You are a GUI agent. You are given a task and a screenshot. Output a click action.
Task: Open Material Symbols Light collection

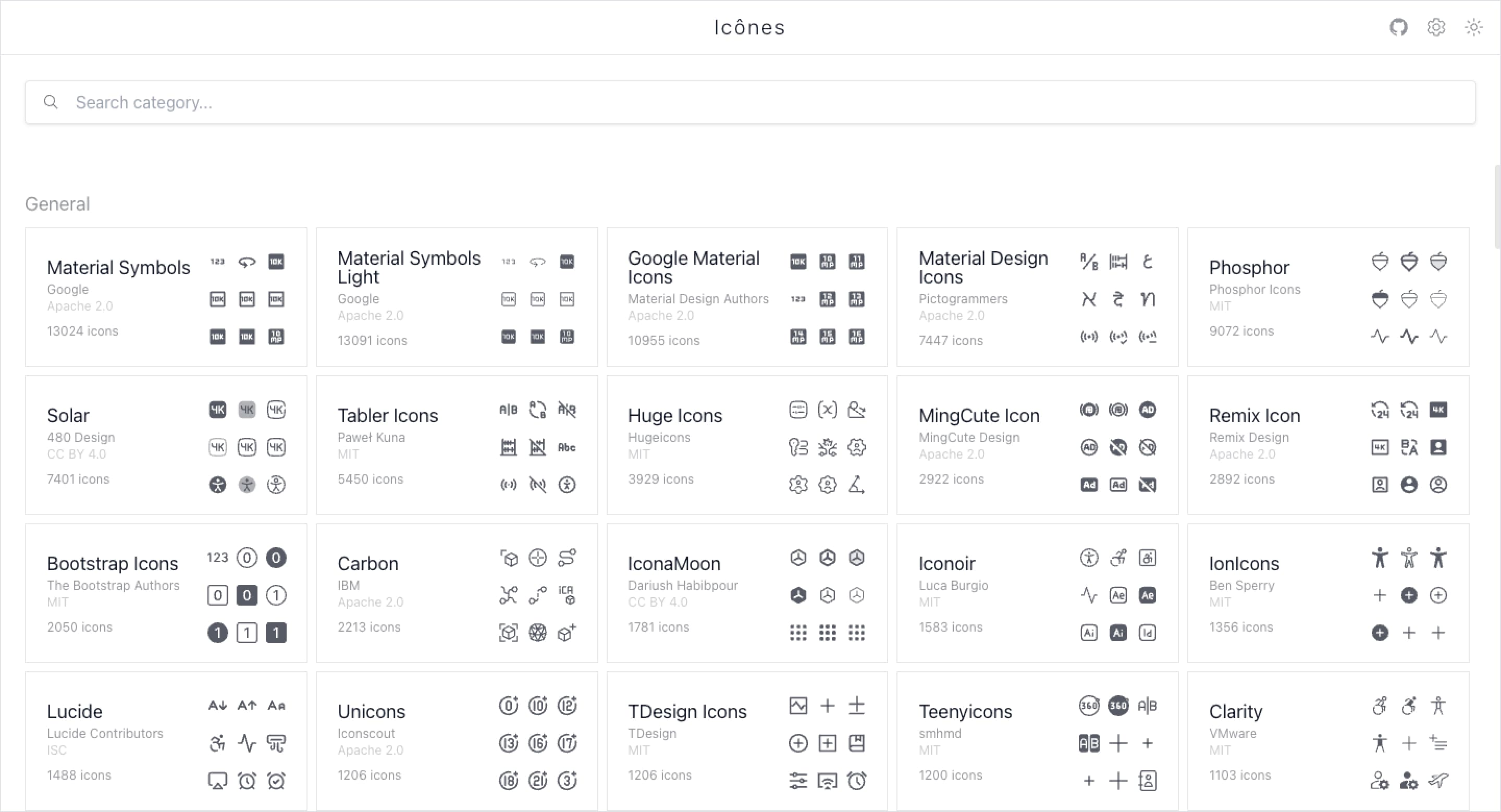click(x=409, y=267)
